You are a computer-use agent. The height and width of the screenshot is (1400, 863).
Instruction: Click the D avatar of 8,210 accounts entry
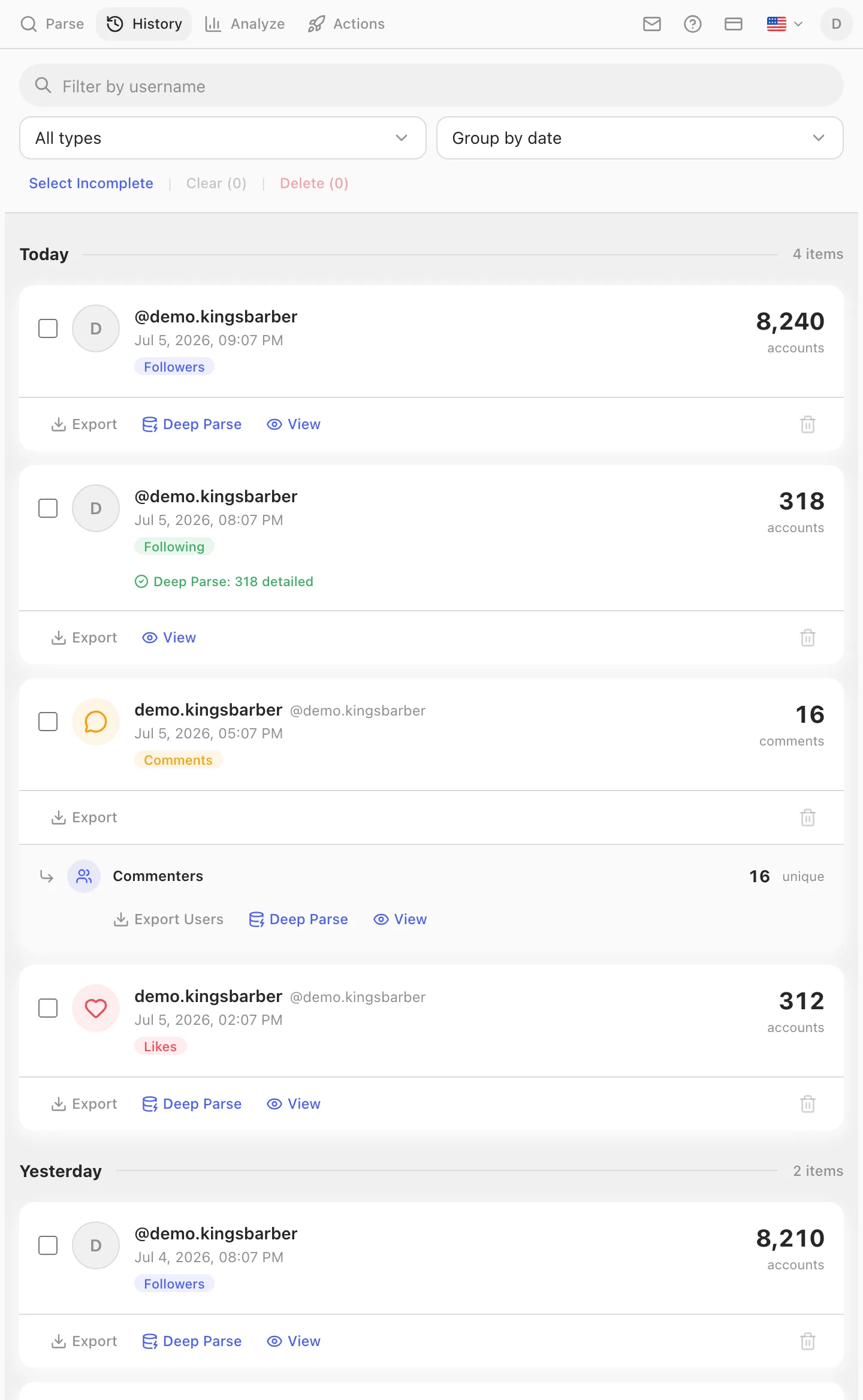tap(96, 1245)
